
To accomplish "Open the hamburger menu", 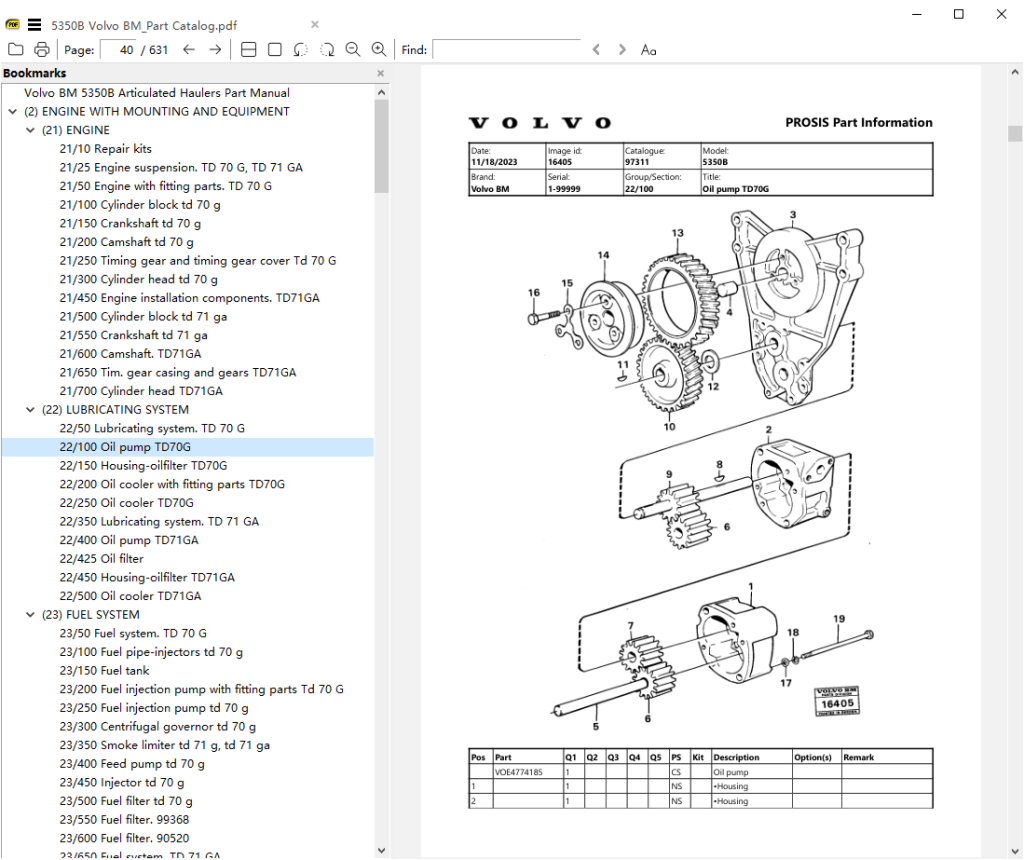I will pyautogui.click(x=35, y=24).
